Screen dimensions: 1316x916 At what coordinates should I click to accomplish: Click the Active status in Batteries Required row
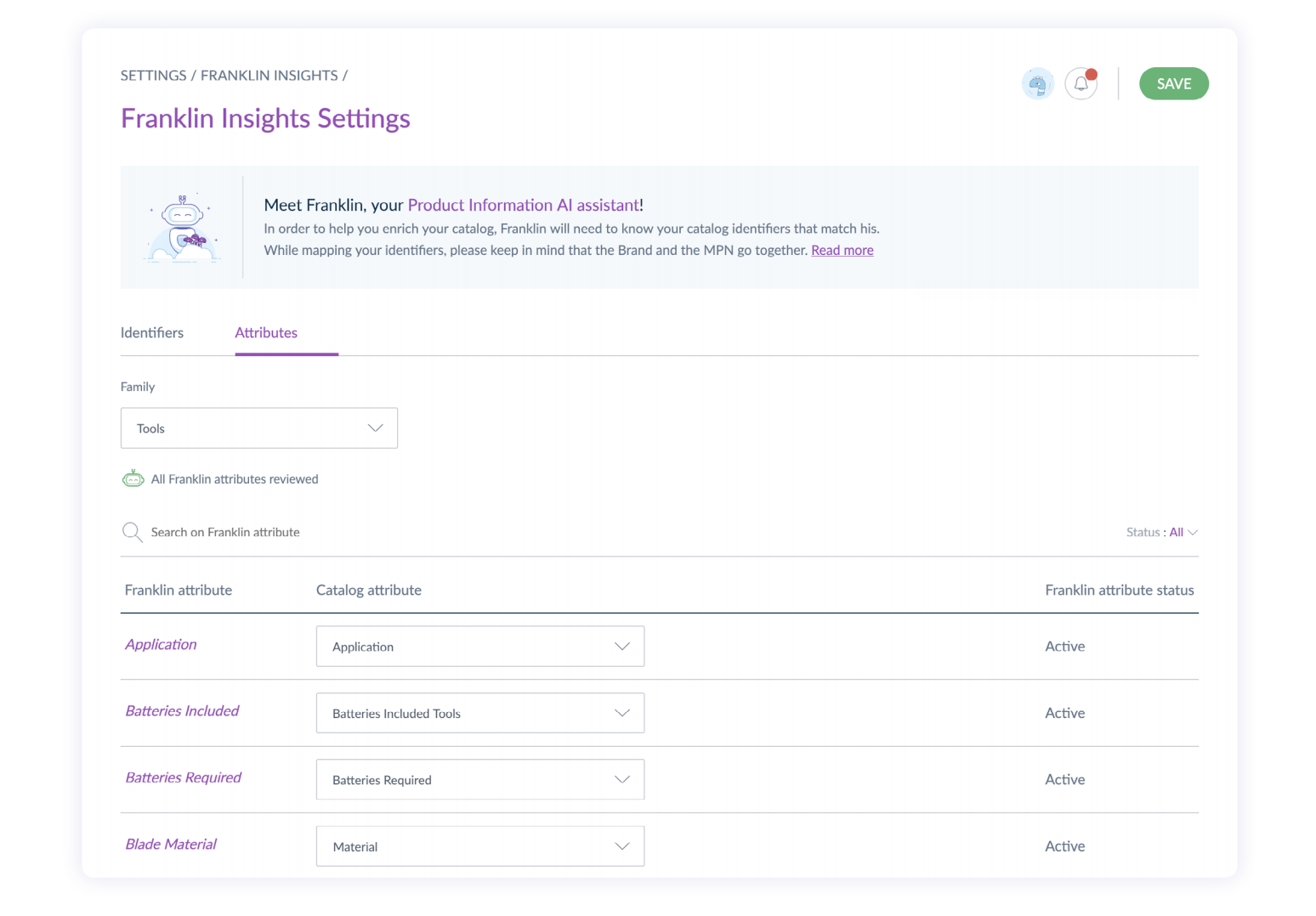[1064, 779]
